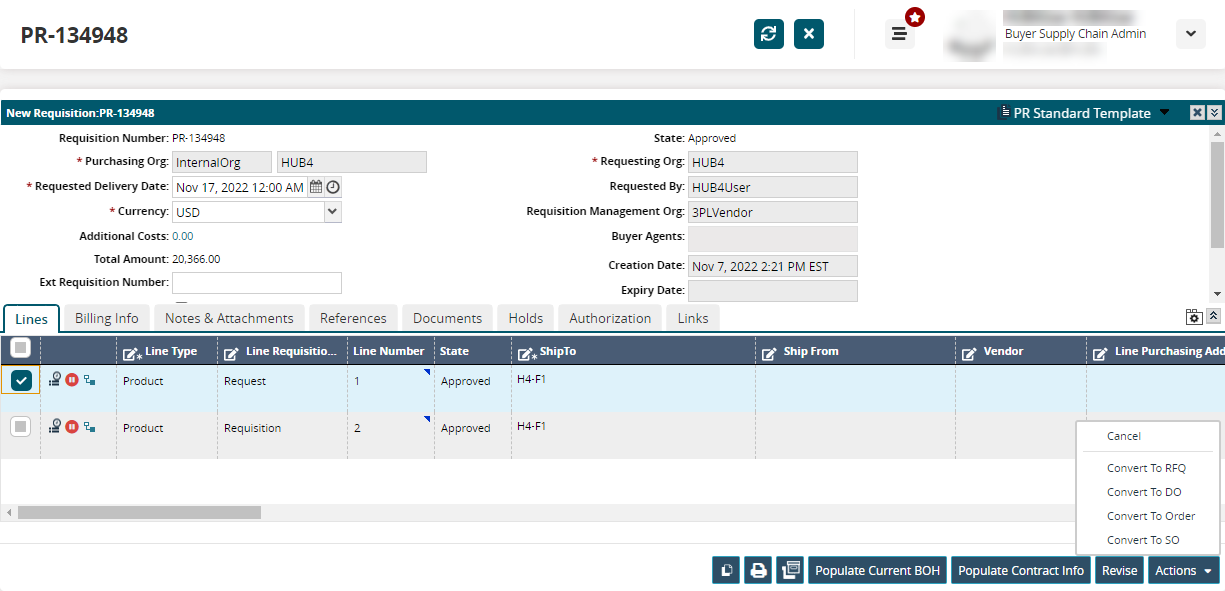The image size is (1225, 591).
Task: Click the Request cell in line 1
Action: point(282,387)
